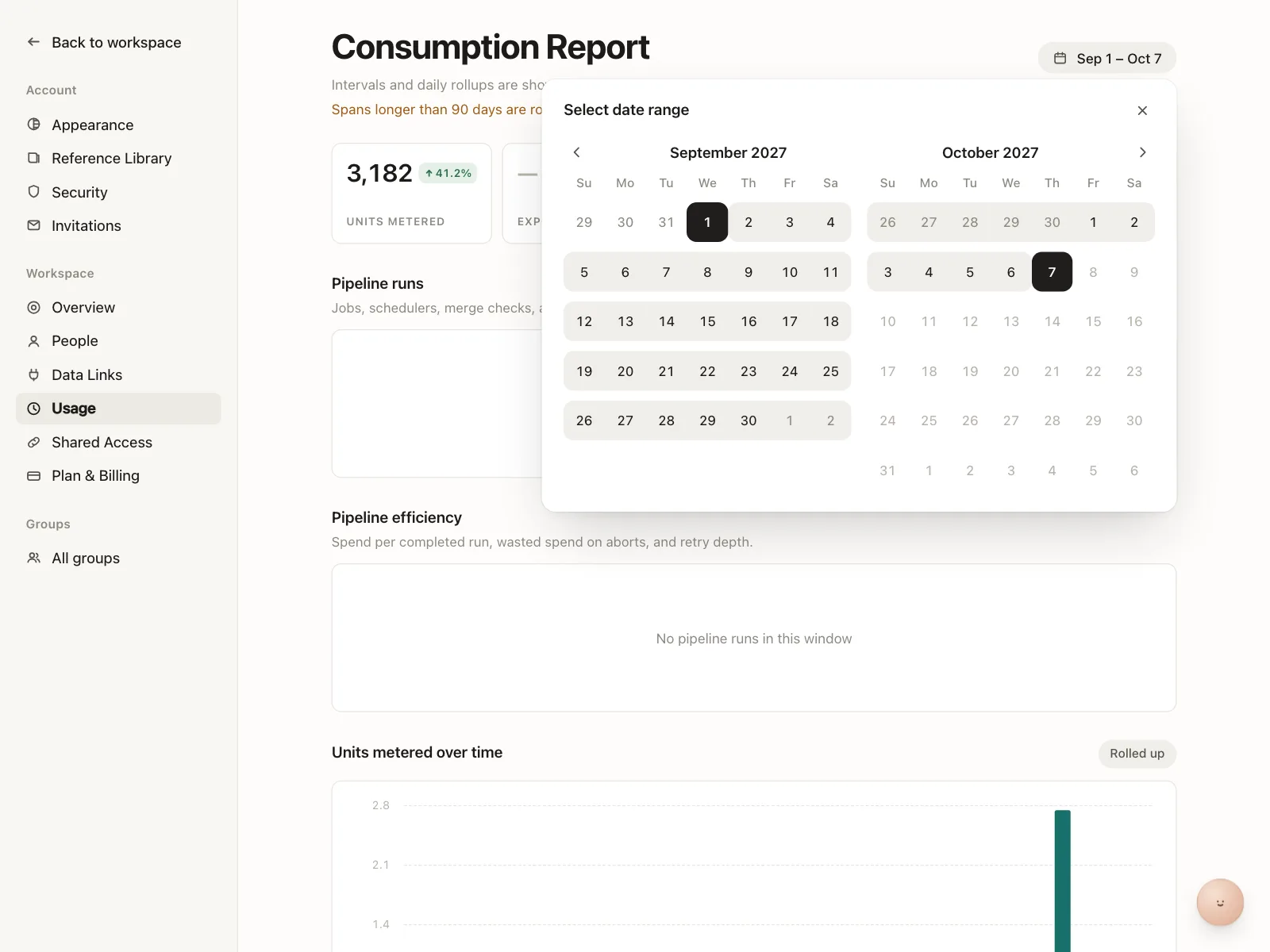
Task: Open Security settings page
Action: coord(119,192)
